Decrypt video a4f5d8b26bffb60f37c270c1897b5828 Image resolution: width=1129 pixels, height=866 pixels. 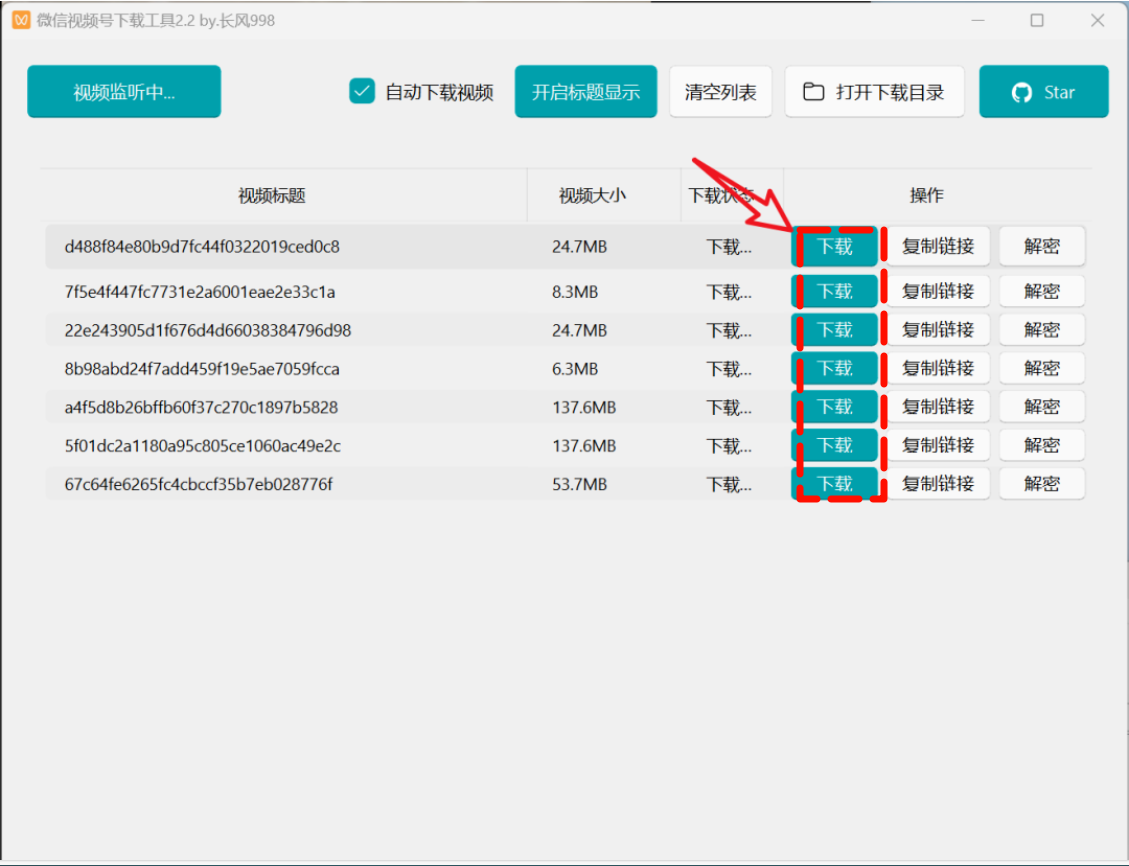click(1041, 407)
